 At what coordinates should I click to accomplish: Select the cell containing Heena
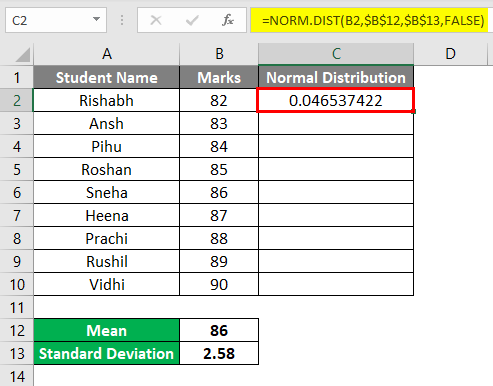tap(107, 215)
